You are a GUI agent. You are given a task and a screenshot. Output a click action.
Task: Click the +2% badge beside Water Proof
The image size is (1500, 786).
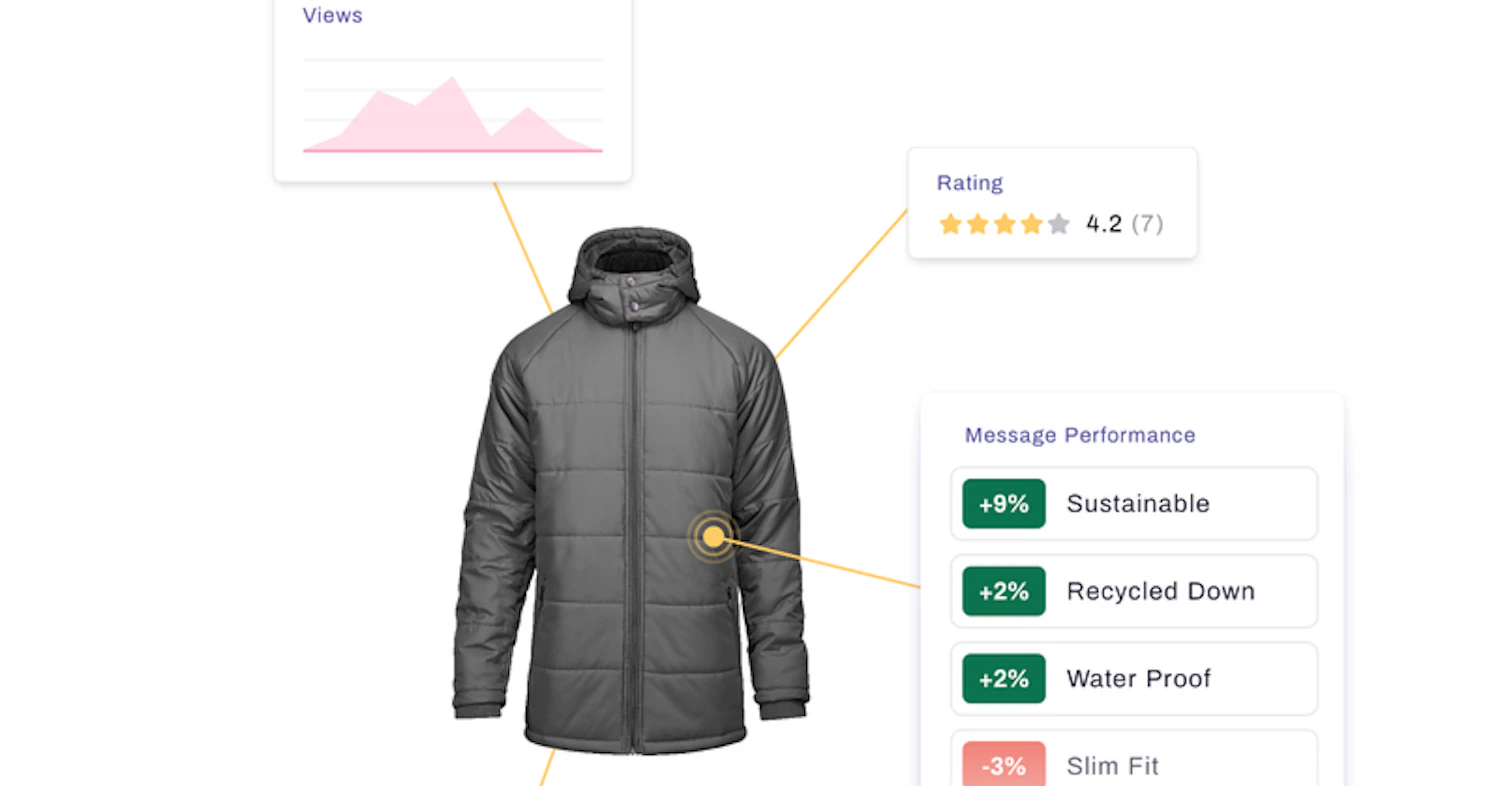tap(1003, 679)
